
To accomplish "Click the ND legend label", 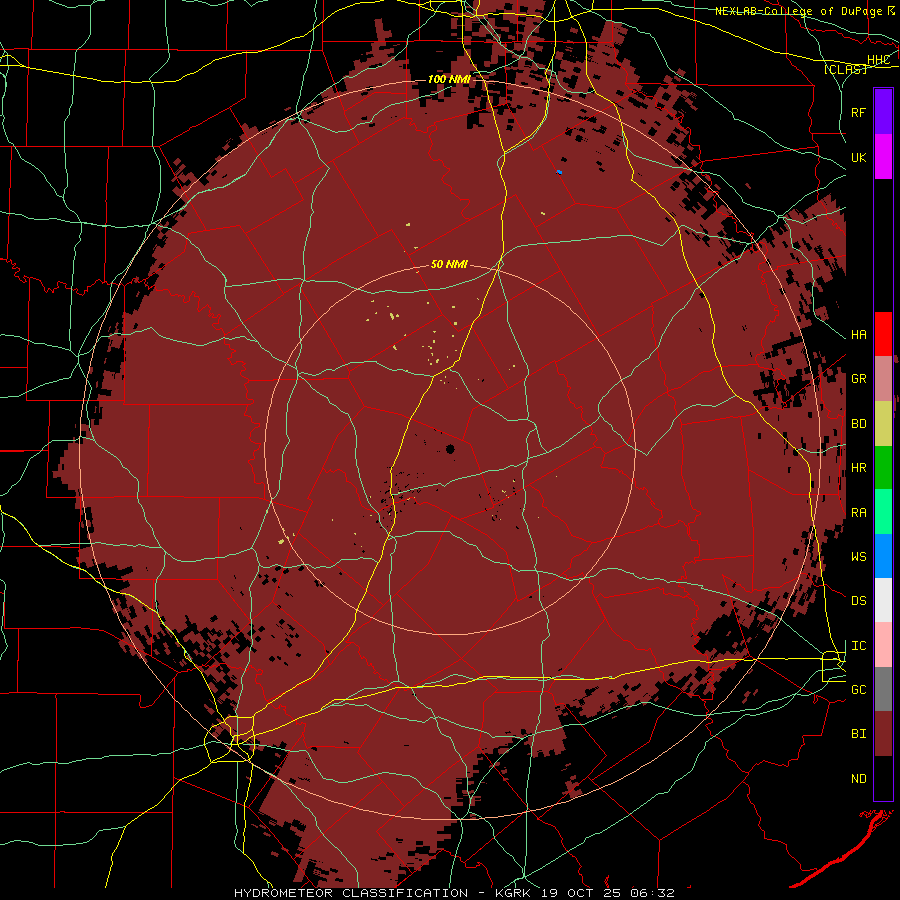I will tap(858, 779).
